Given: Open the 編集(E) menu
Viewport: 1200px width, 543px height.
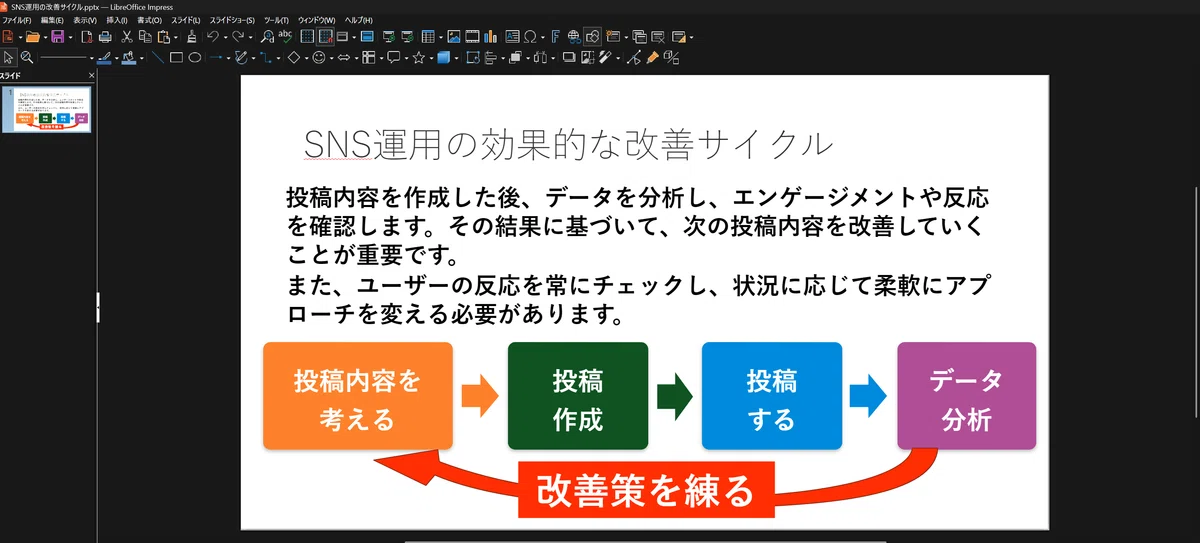Looking at the screenshot, I should click(x=52, y=20).
